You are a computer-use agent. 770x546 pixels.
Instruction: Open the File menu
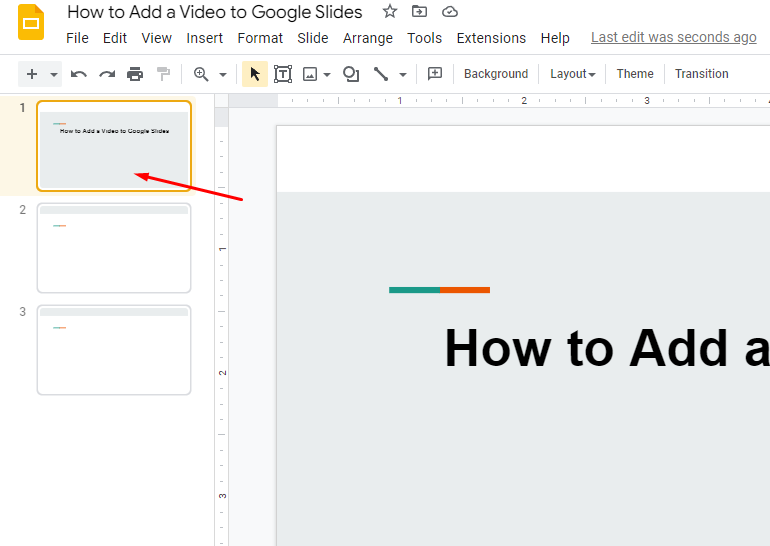77,38
